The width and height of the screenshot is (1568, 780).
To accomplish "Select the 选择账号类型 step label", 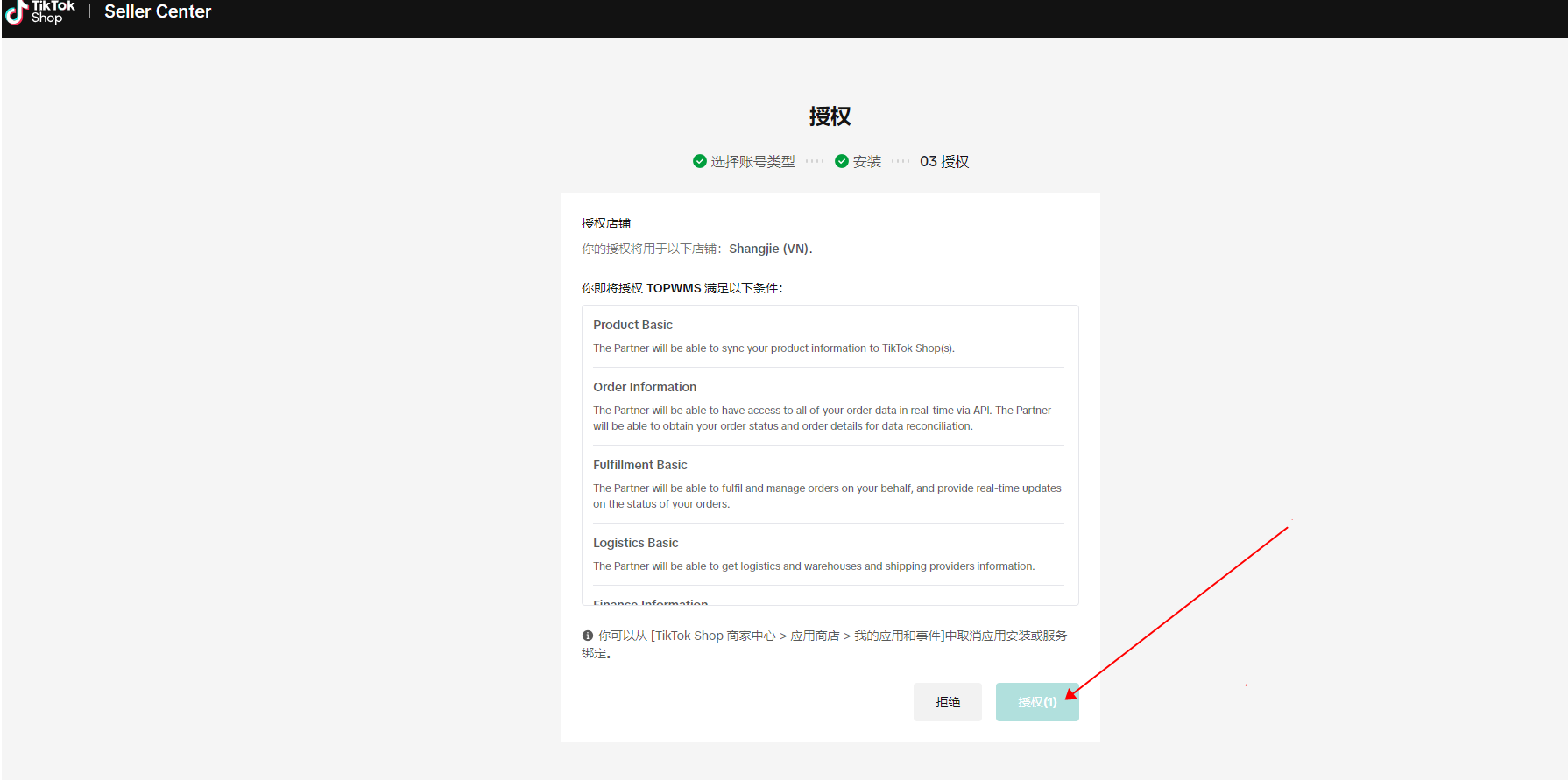I will [752, 162].
